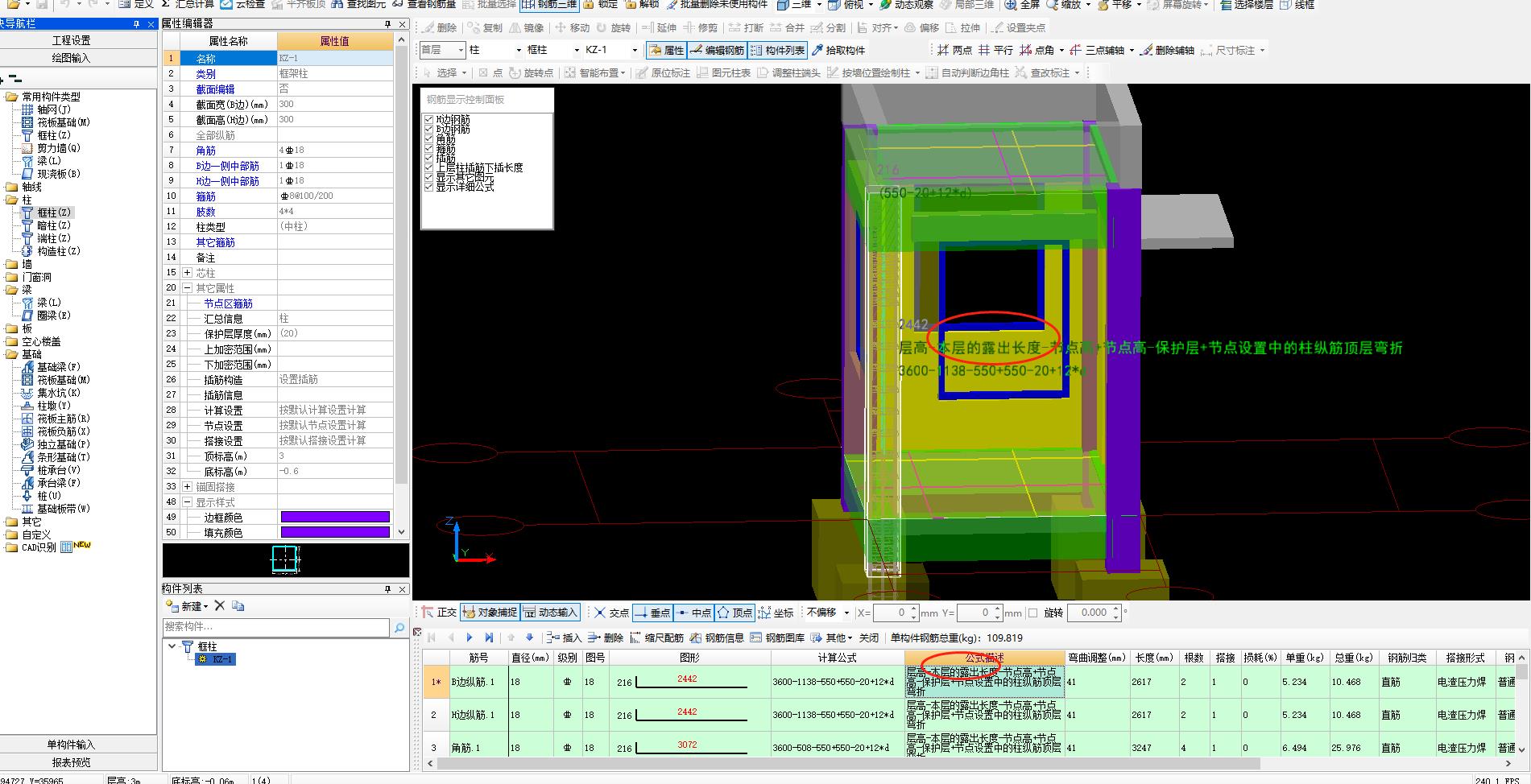The height and width of the screenshot is (784, 1531).
Task: Click 自动判断边角柱 tool
Action: (x=967, y=72)
